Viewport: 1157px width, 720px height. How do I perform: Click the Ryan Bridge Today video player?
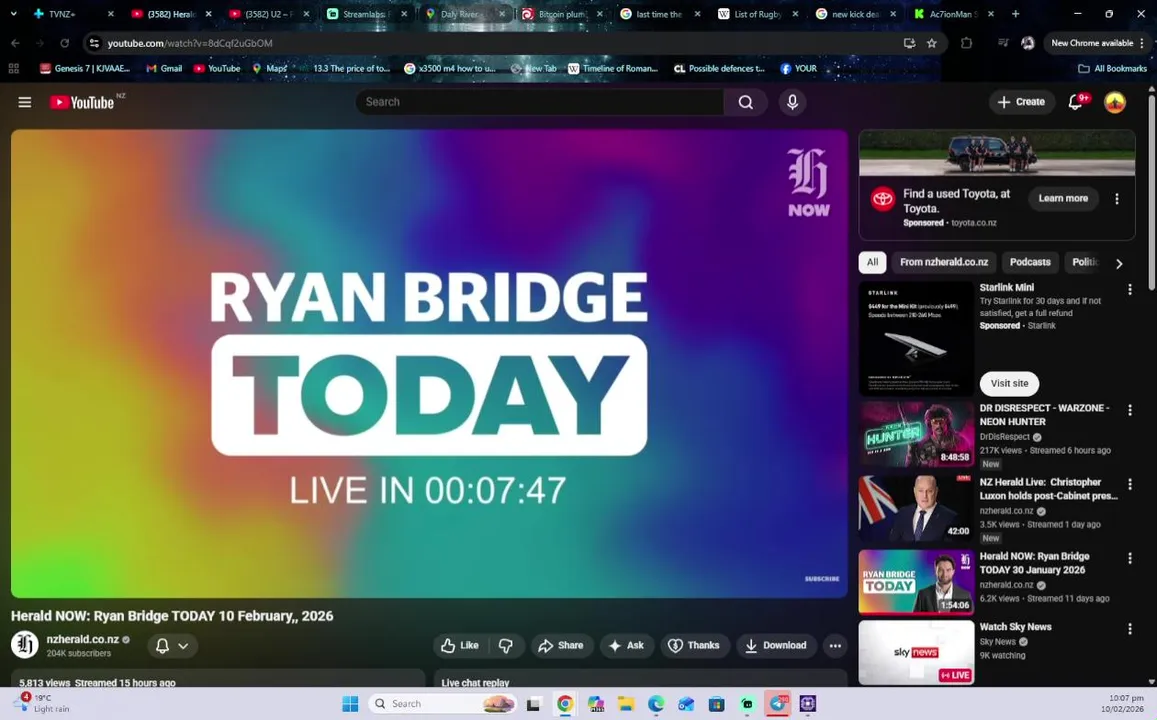[x=429, y=364]
